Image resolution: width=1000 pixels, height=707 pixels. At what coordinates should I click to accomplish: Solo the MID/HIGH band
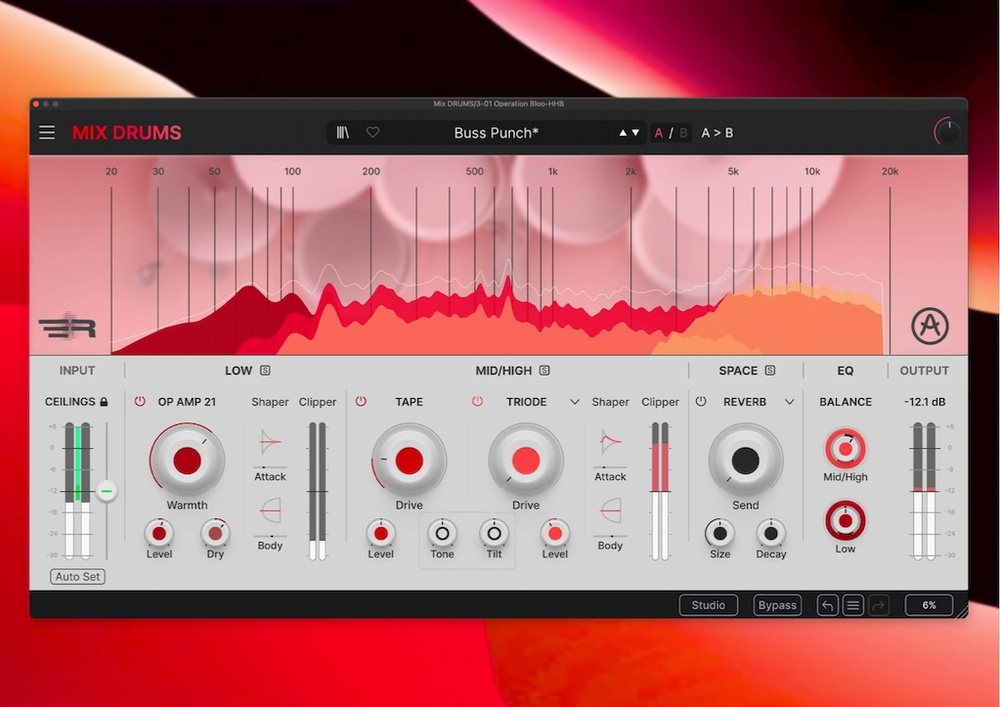[x=544, y=370]
